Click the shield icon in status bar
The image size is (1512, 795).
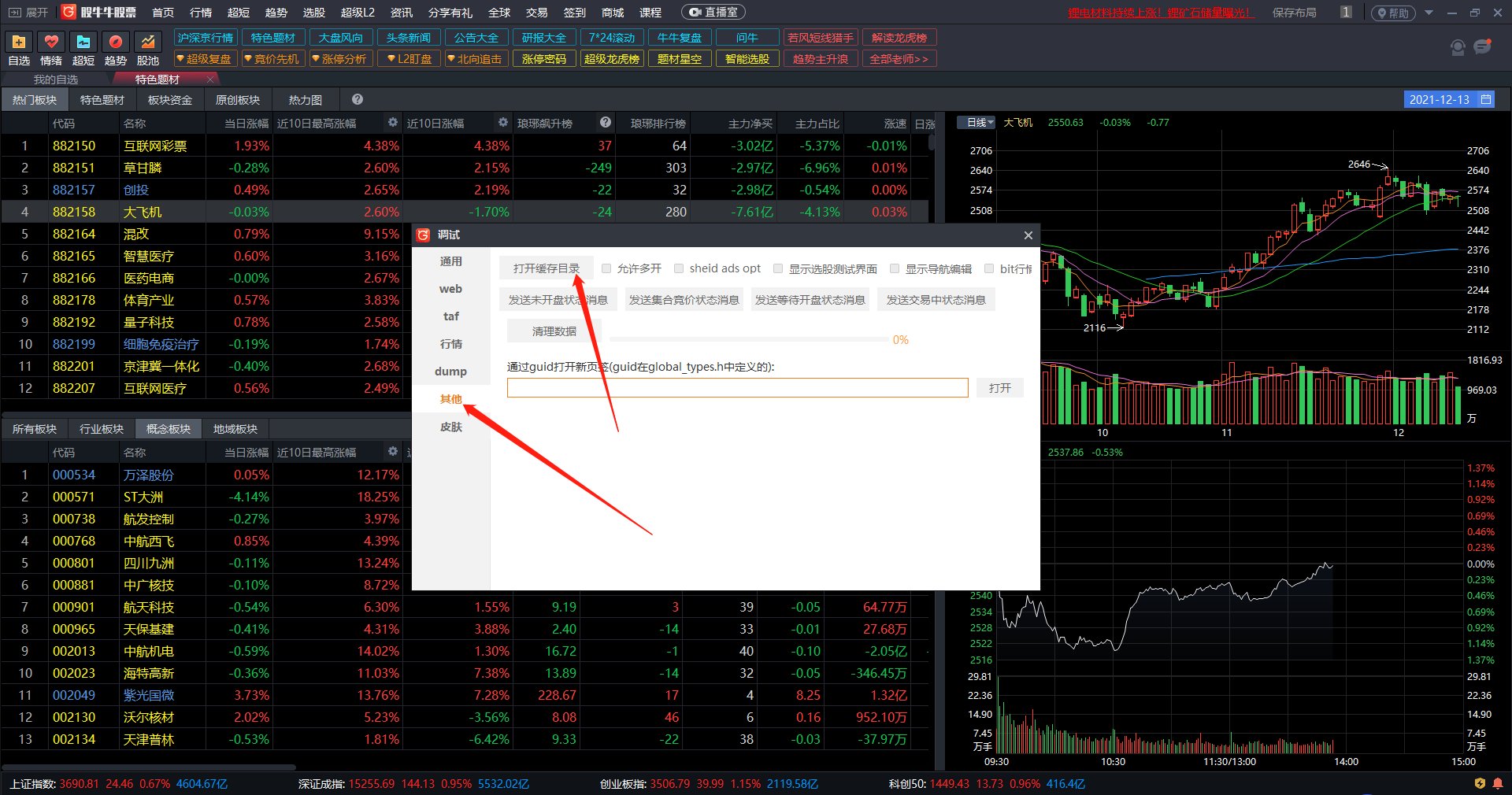[1480, 783]
